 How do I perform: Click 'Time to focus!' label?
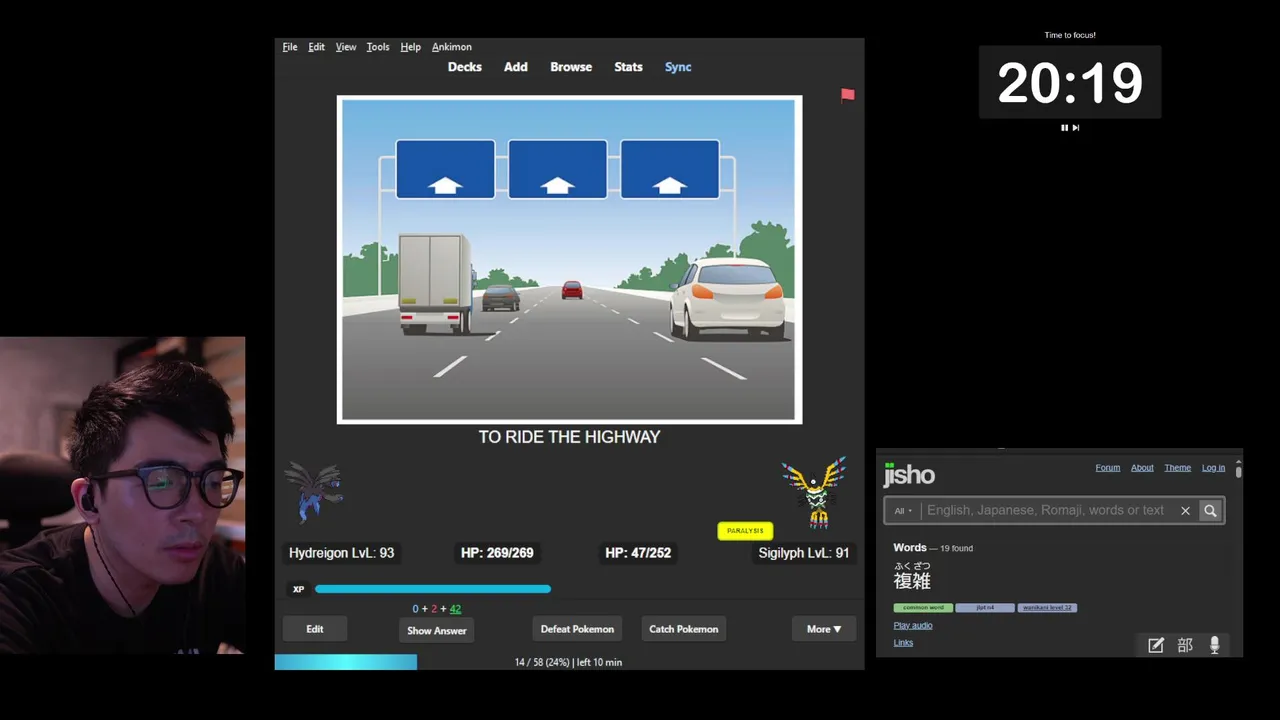click(1070, 35)
